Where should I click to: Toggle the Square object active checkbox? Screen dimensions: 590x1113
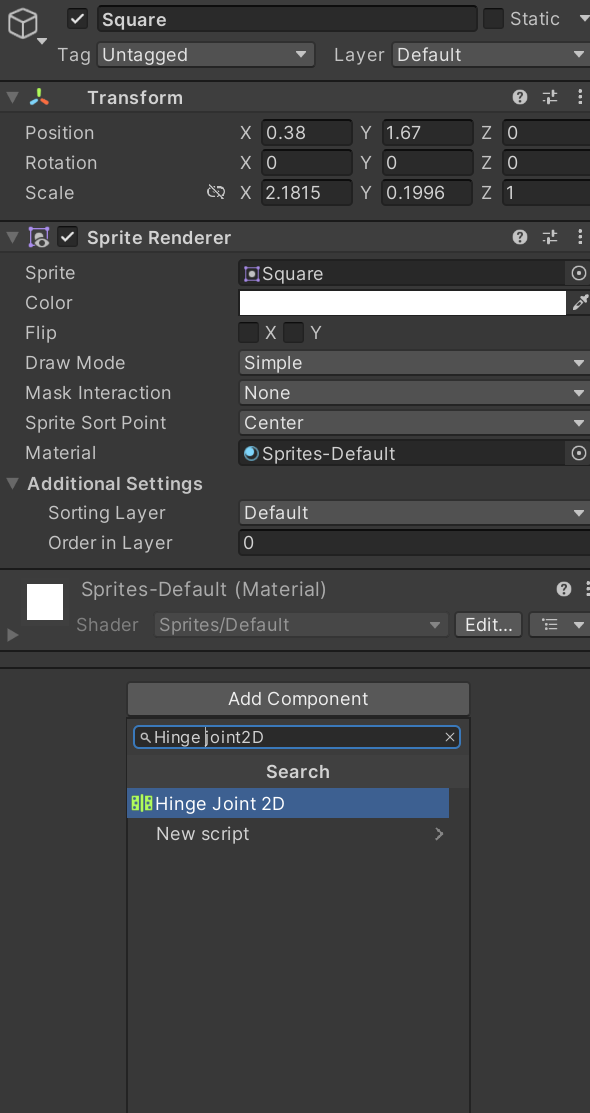click(x=77, y=19)
